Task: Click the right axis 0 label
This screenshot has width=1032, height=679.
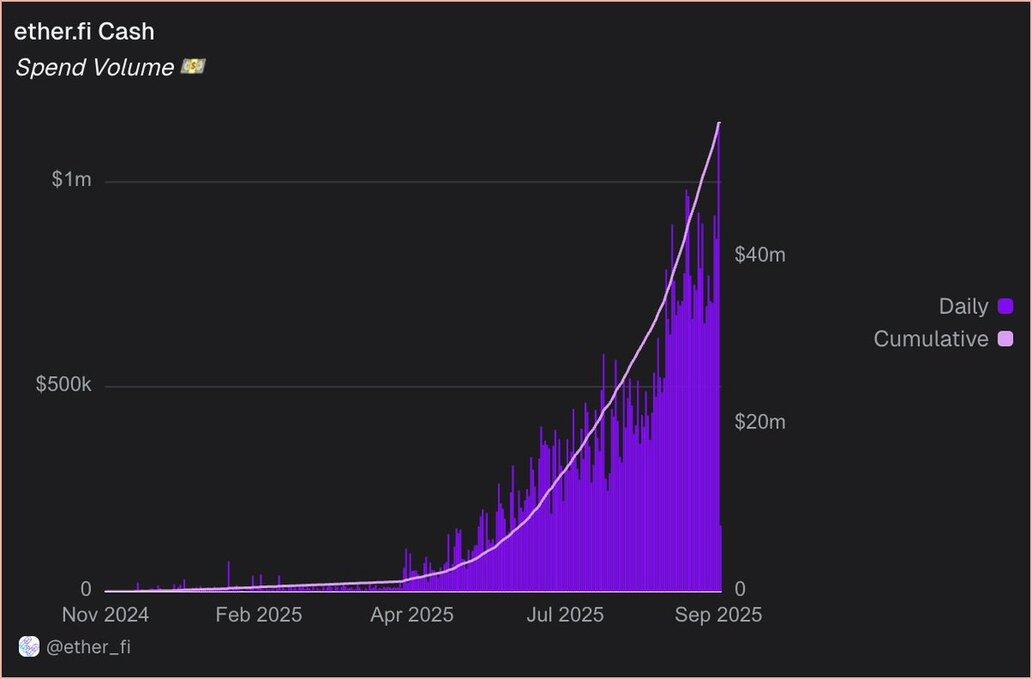Action: click(x=740, y=589)
